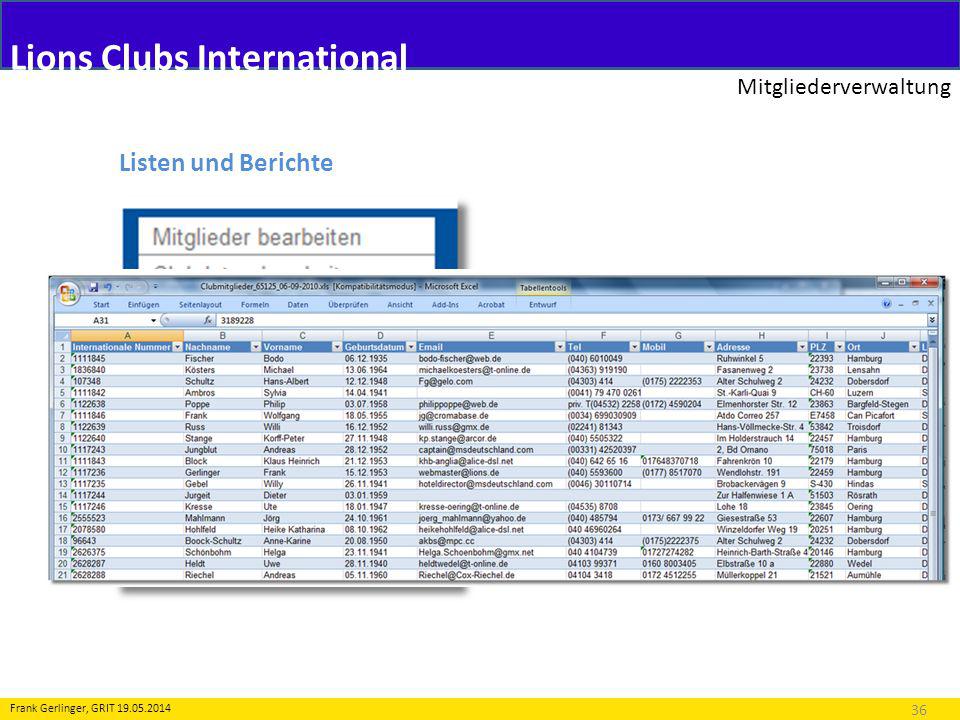The width and height of the screenshot is (960, 720).
Task: Click the Undo arrow in Excel's title bar
Action: [108, 287]
